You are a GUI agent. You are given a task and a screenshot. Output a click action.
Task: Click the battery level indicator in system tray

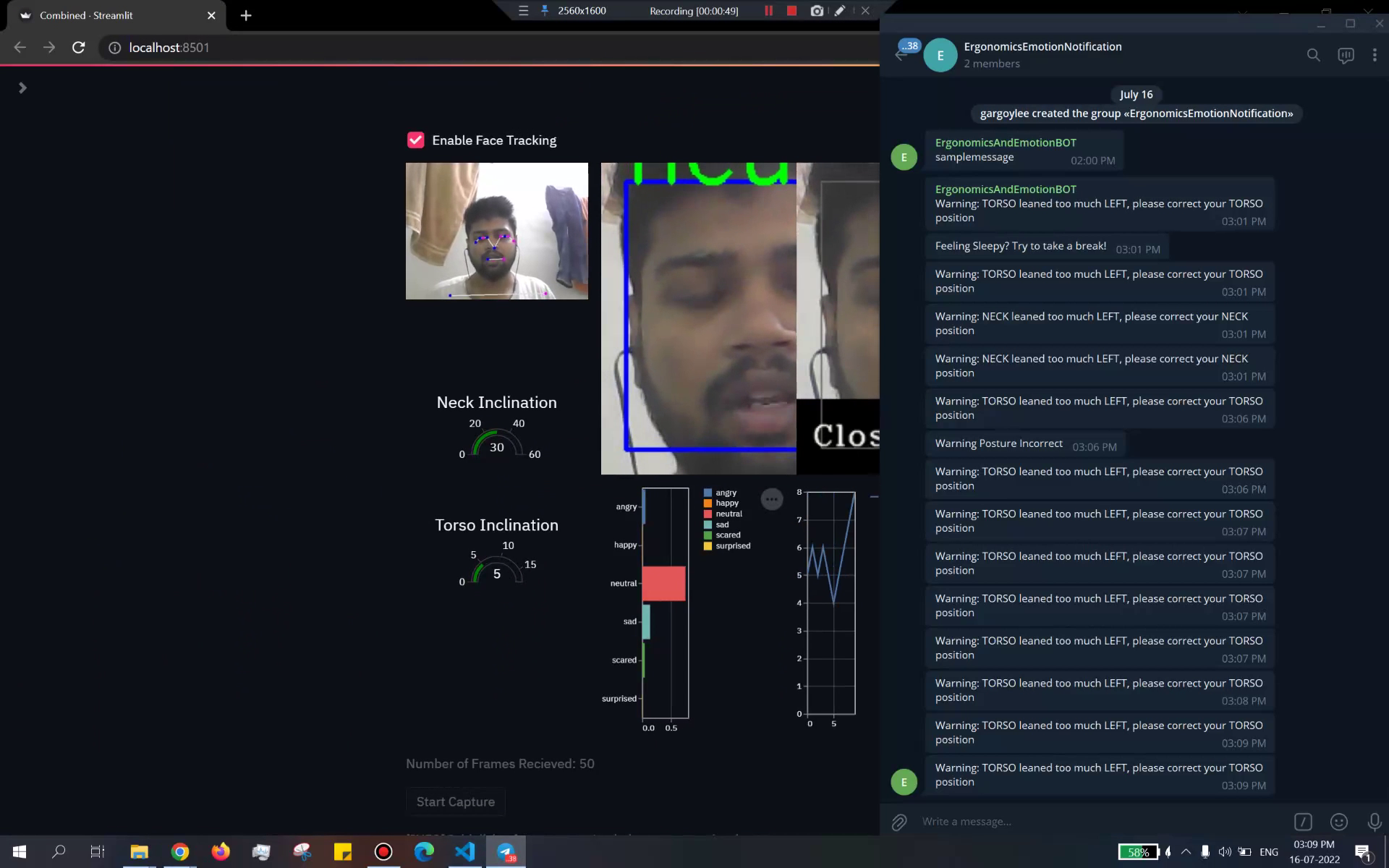(1138, 852)
